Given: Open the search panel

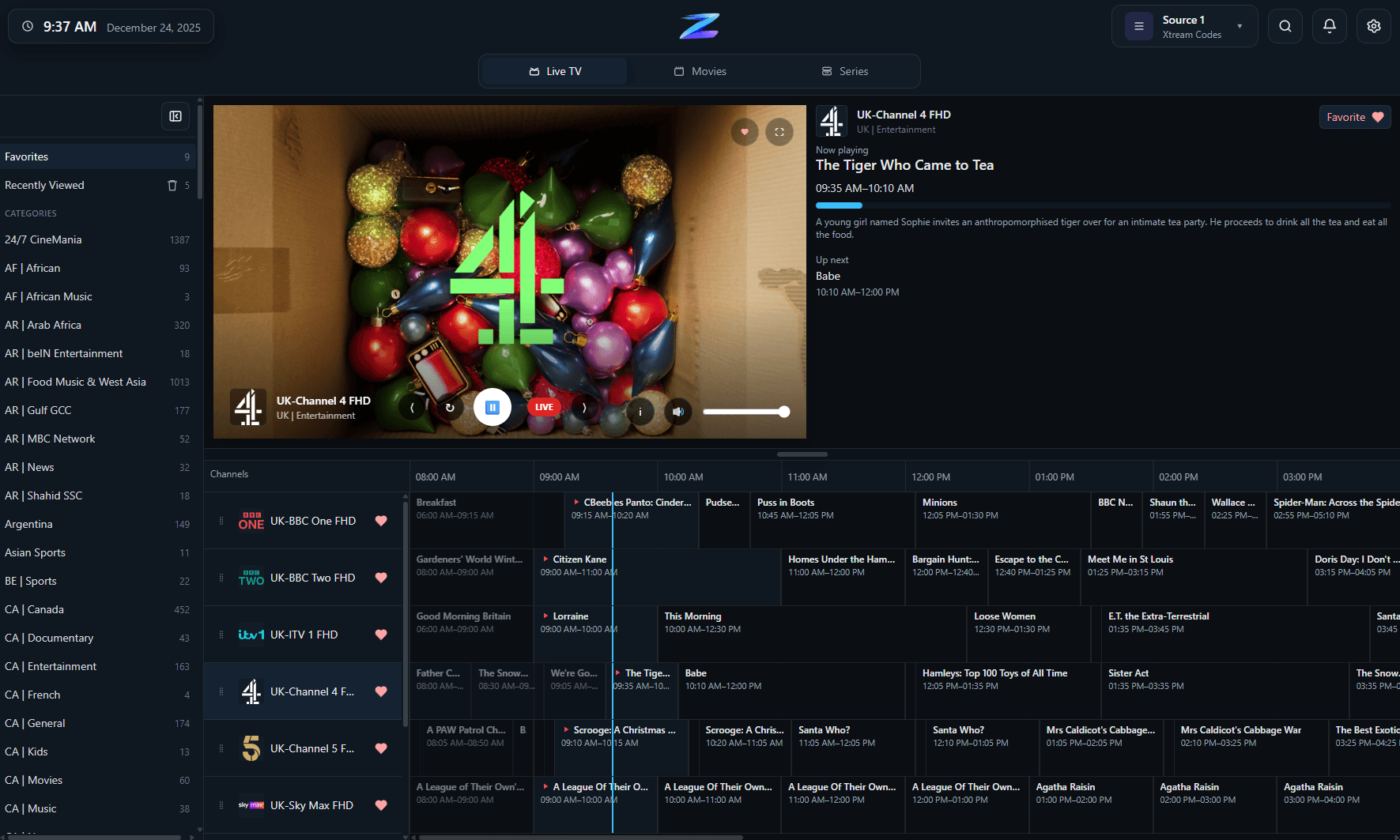Looking at the screenshot, I should (x=1285, y=25).
